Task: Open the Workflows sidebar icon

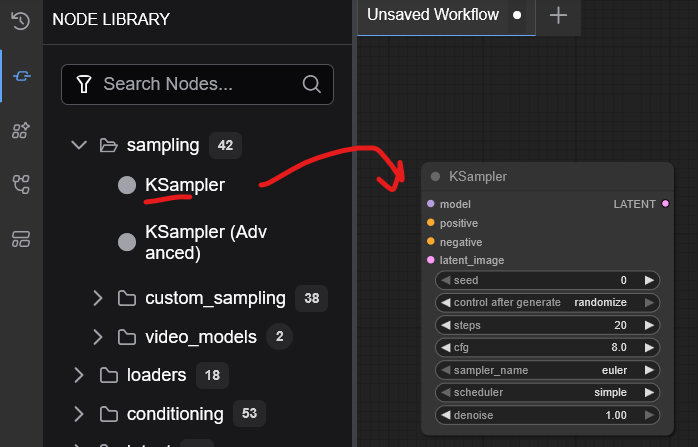Action: pos(20,184)
